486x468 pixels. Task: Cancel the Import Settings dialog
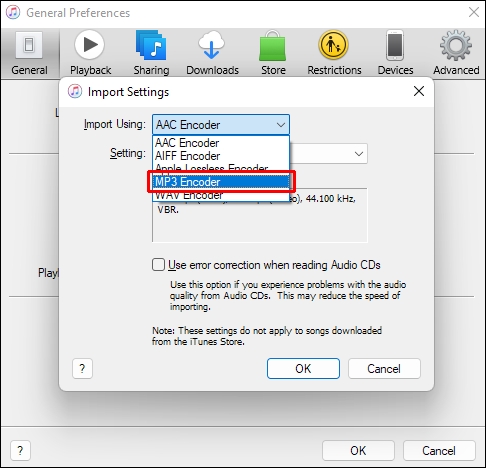point(384,369)
